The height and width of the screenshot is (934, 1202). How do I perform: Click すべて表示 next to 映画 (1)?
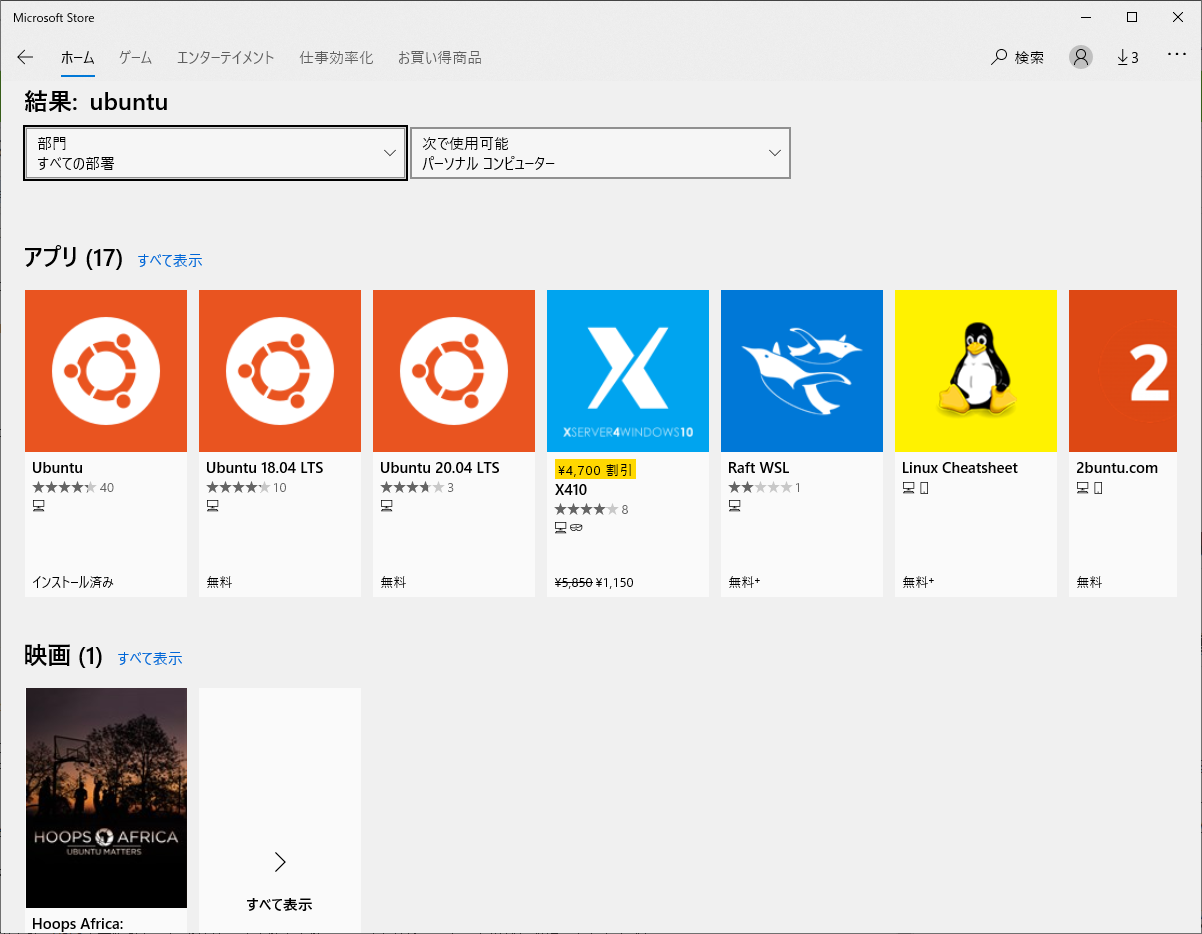[x=150, y=658]
